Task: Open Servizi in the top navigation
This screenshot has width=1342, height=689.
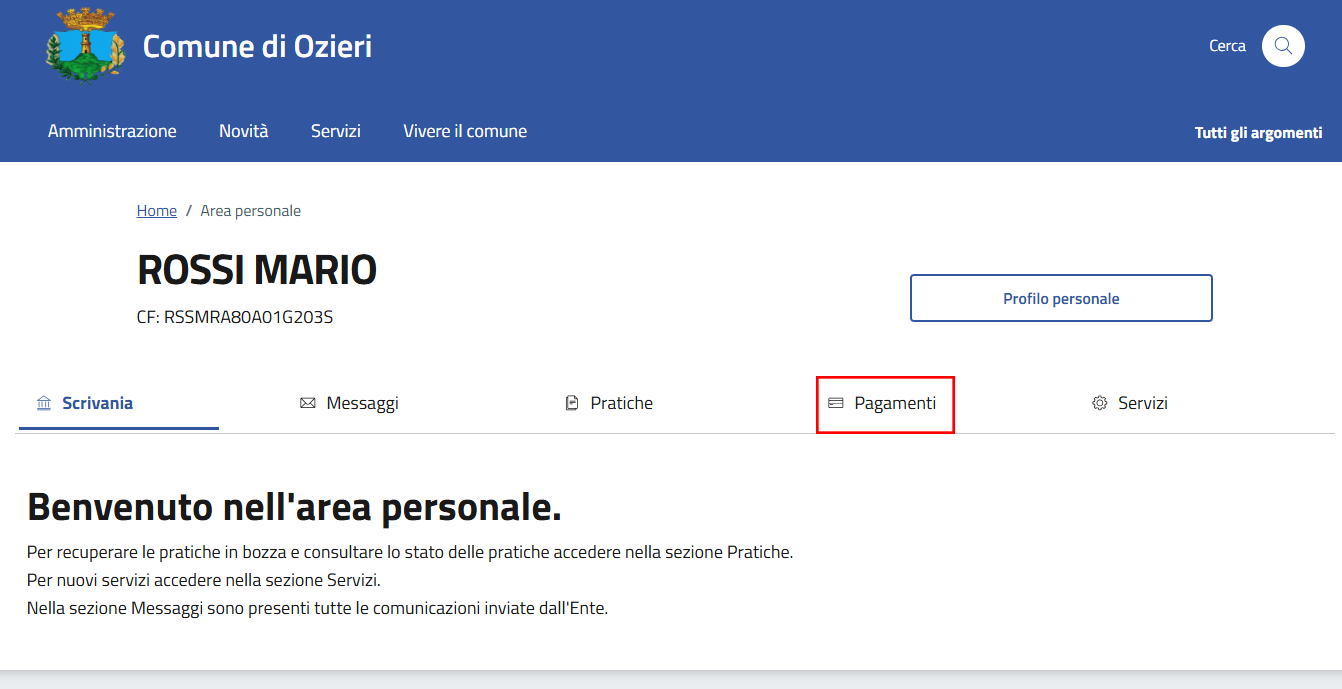Action: tap(336, 131)
